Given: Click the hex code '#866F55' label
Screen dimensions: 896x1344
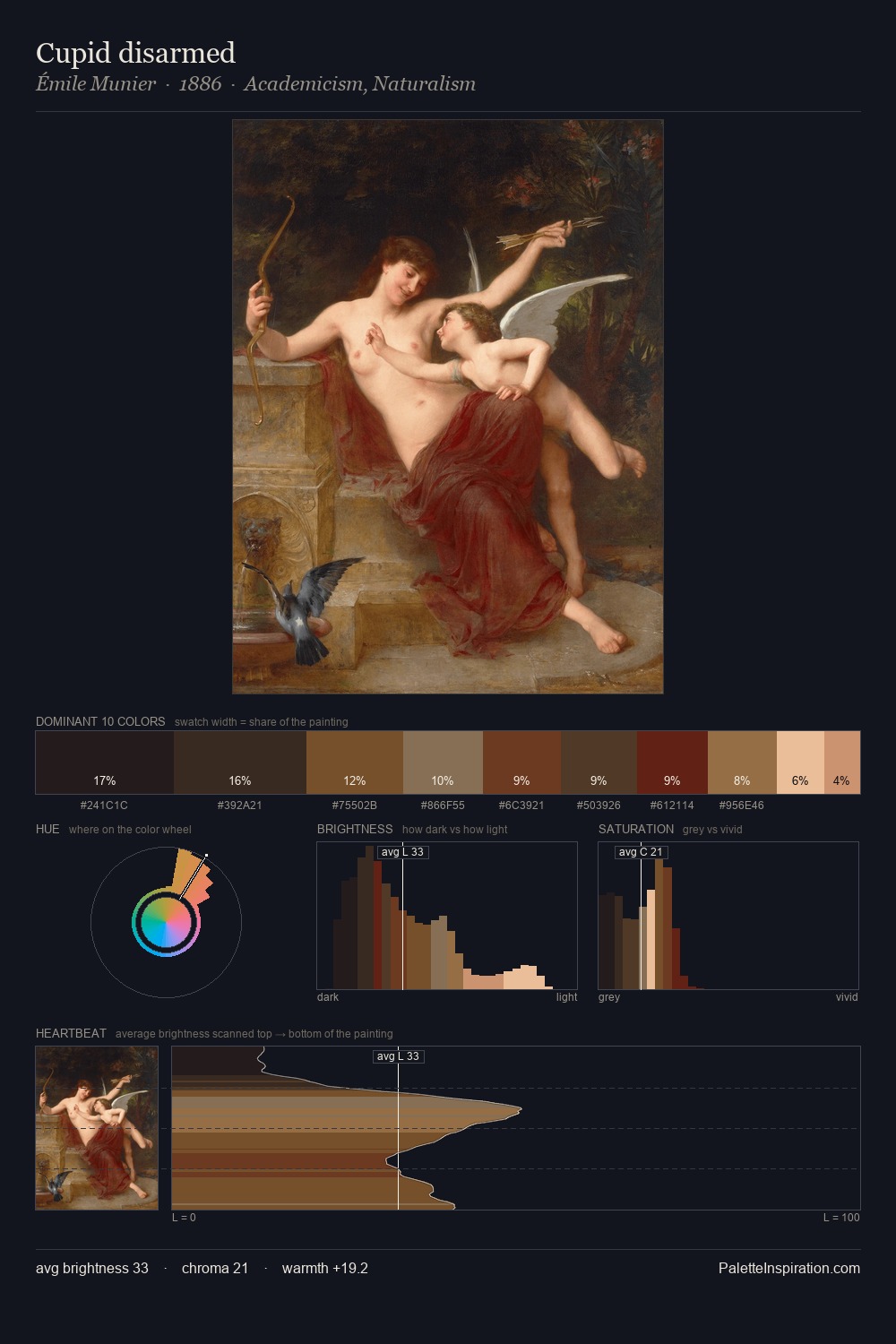Looking at the screenshot, I should [443, 806].
